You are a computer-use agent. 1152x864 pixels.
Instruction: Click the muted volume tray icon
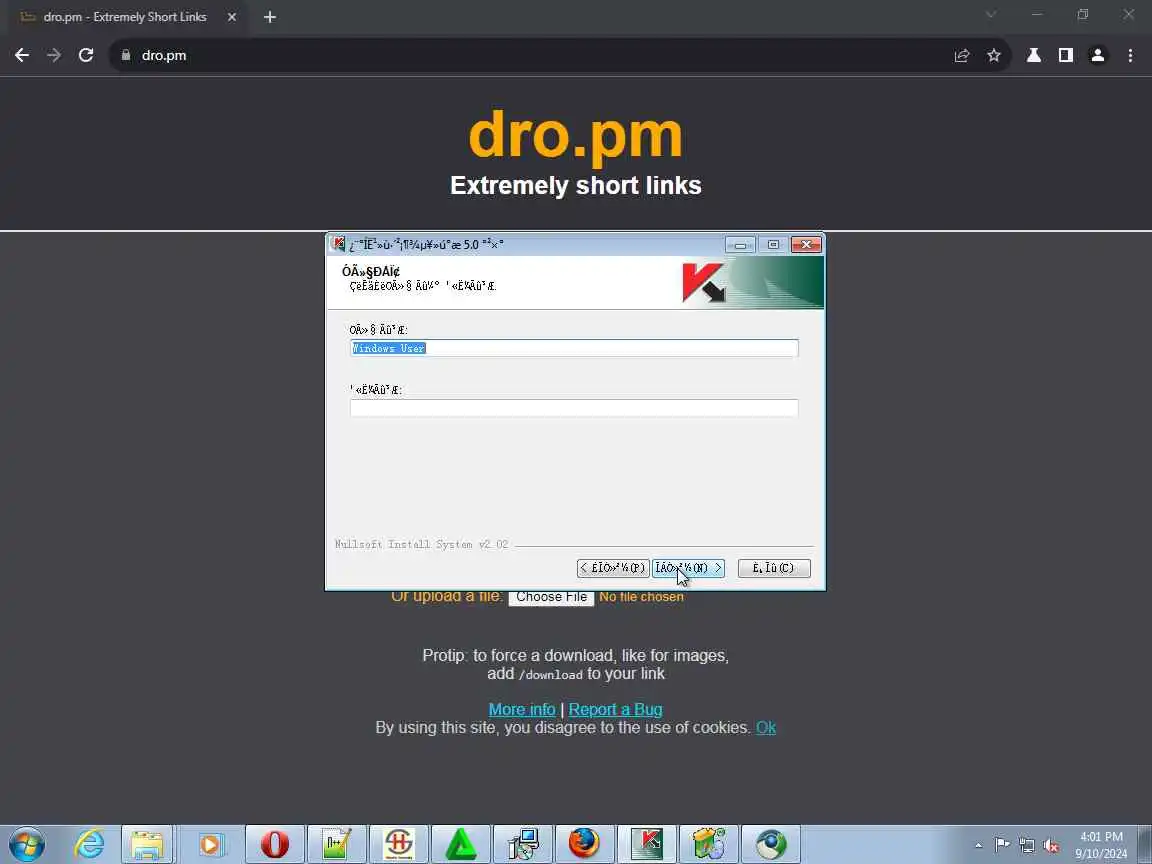pyautogui.click(x=1051, y=846)
